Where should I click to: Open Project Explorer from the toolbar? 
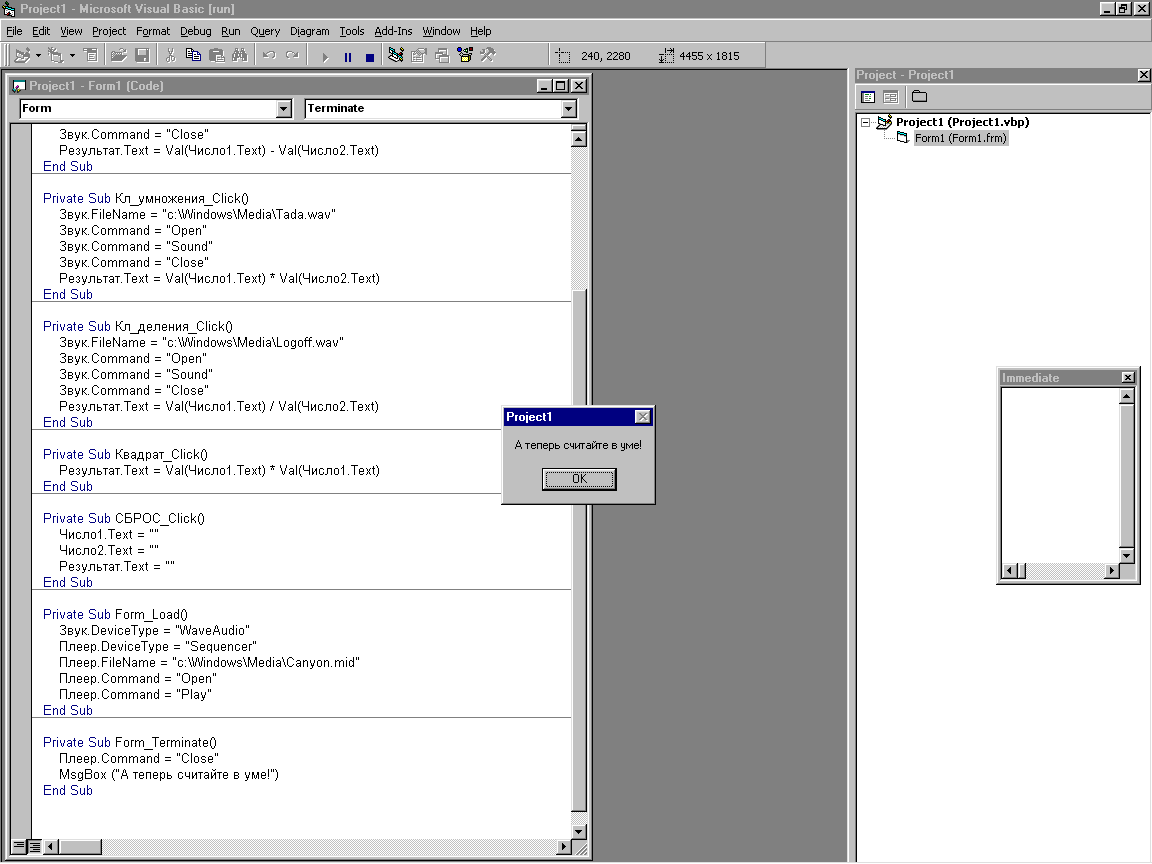[396, 55]
